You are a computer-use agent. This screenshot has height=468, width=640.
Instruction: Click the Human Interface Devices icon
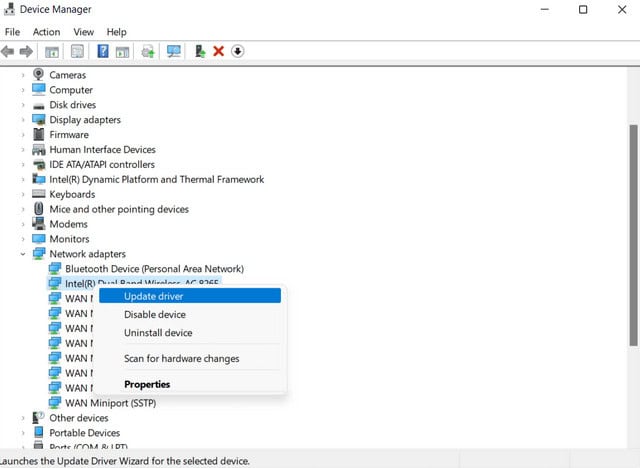coord(39,149)
